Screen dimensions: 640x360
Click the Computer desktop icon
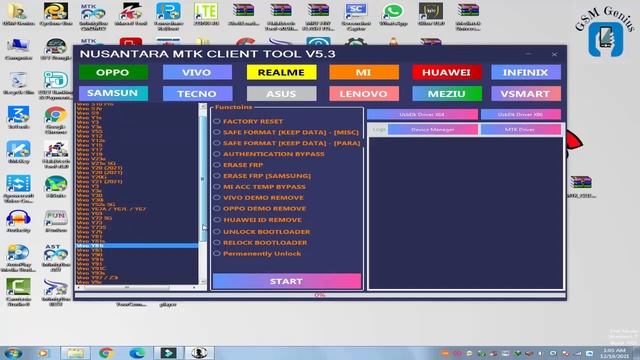coord(18,49)
